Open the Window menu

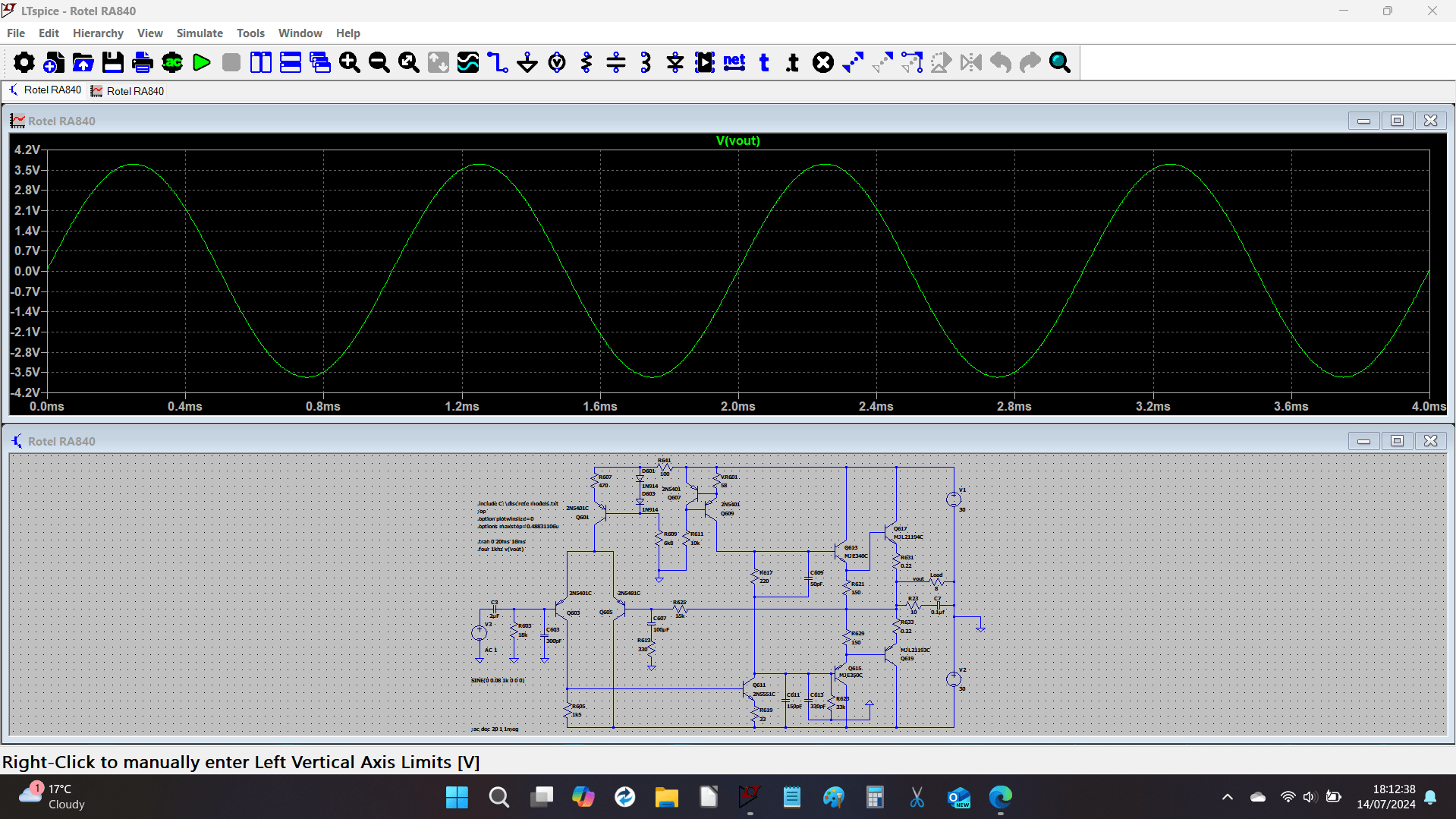(300, 33)
